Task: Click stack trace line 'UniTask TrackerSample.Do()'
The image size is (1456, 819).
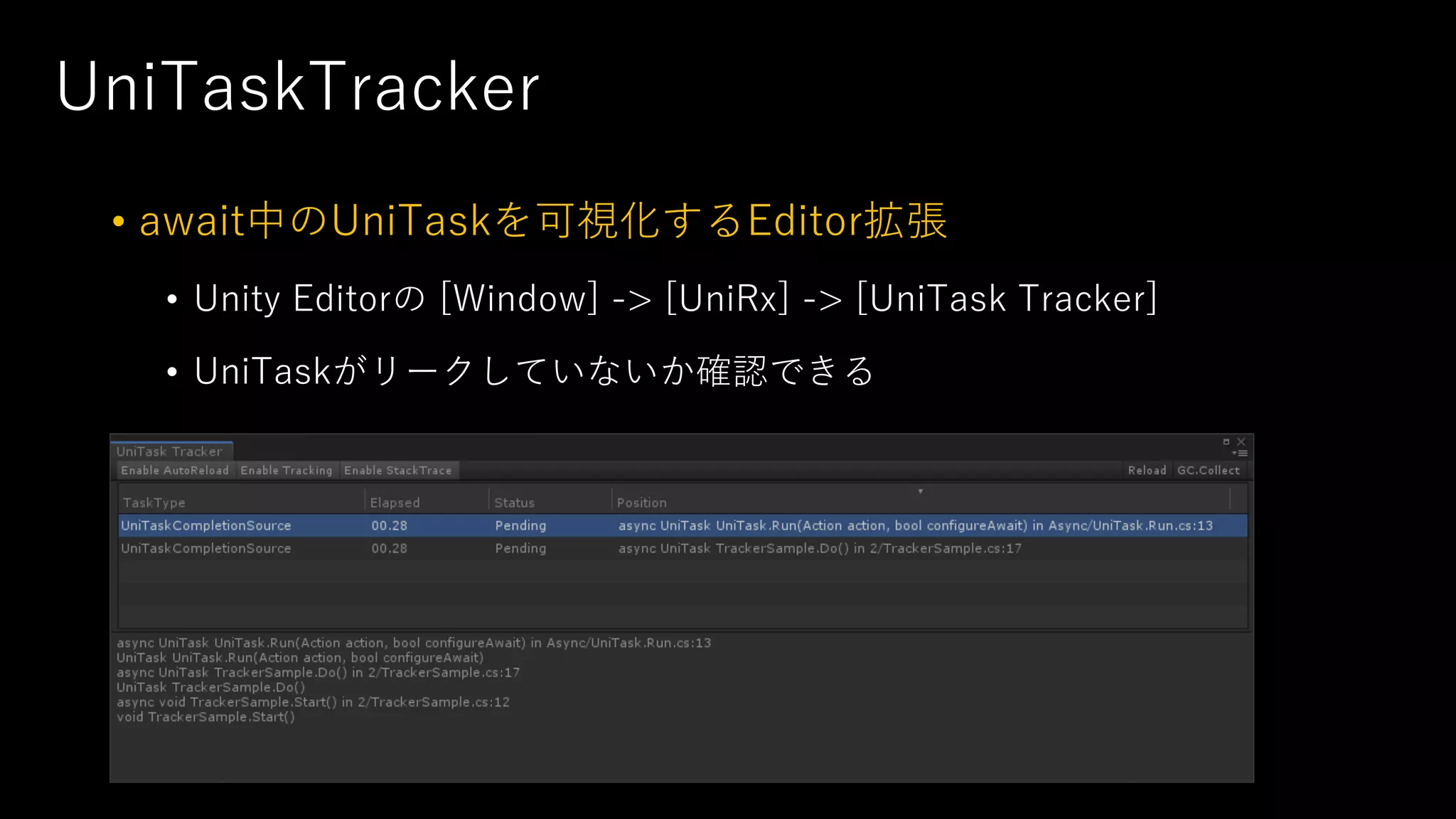Action: [x=210, y=687]
